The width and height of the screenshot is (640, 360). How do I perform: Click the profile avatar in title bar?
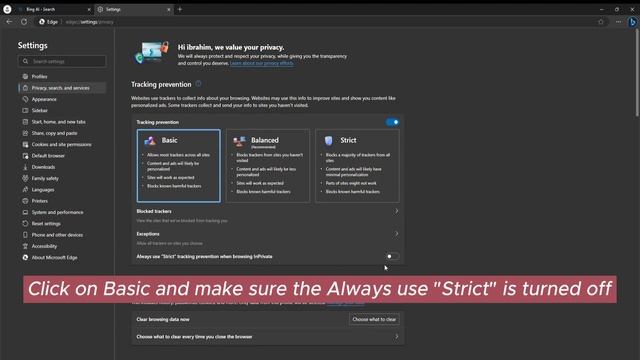pos(7,9)
